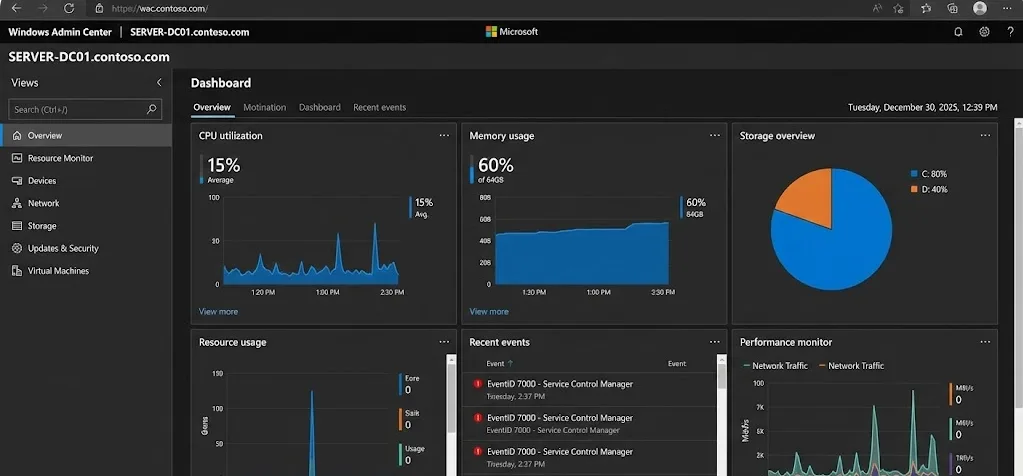Open Storage overview card options menu

tap(985, 136)
